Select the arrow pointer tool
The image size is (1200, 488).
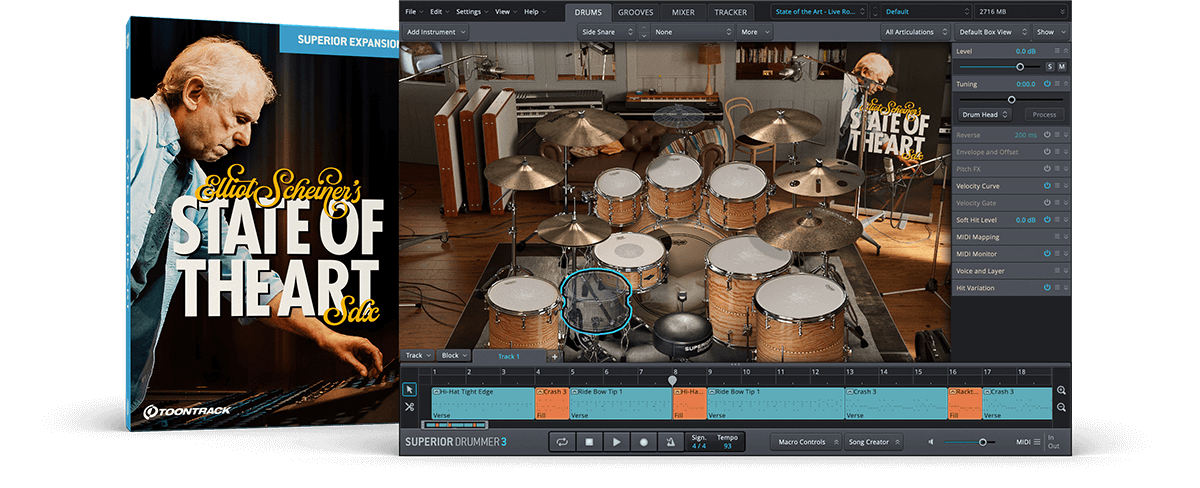tap(409, 390)
